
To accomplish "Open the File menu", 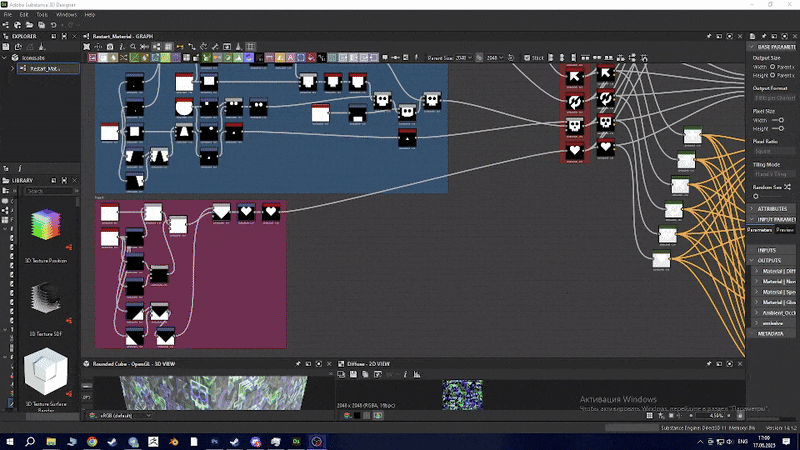I will 8,15.
